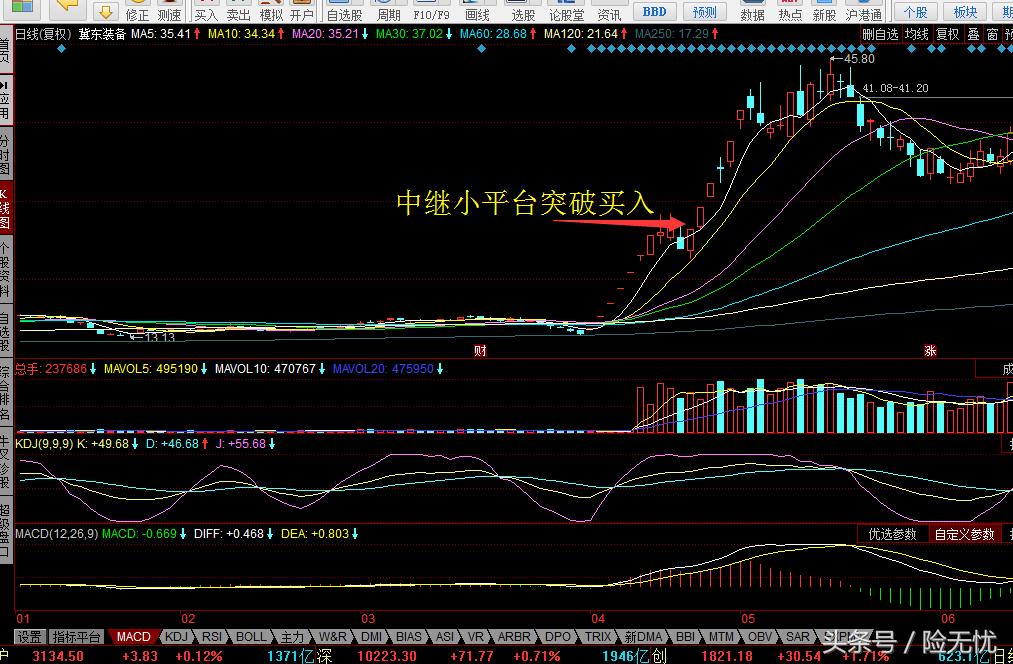Switch to the TRIX indicator tab
This screenshot has width=1013, height=664.
[598, 637]
